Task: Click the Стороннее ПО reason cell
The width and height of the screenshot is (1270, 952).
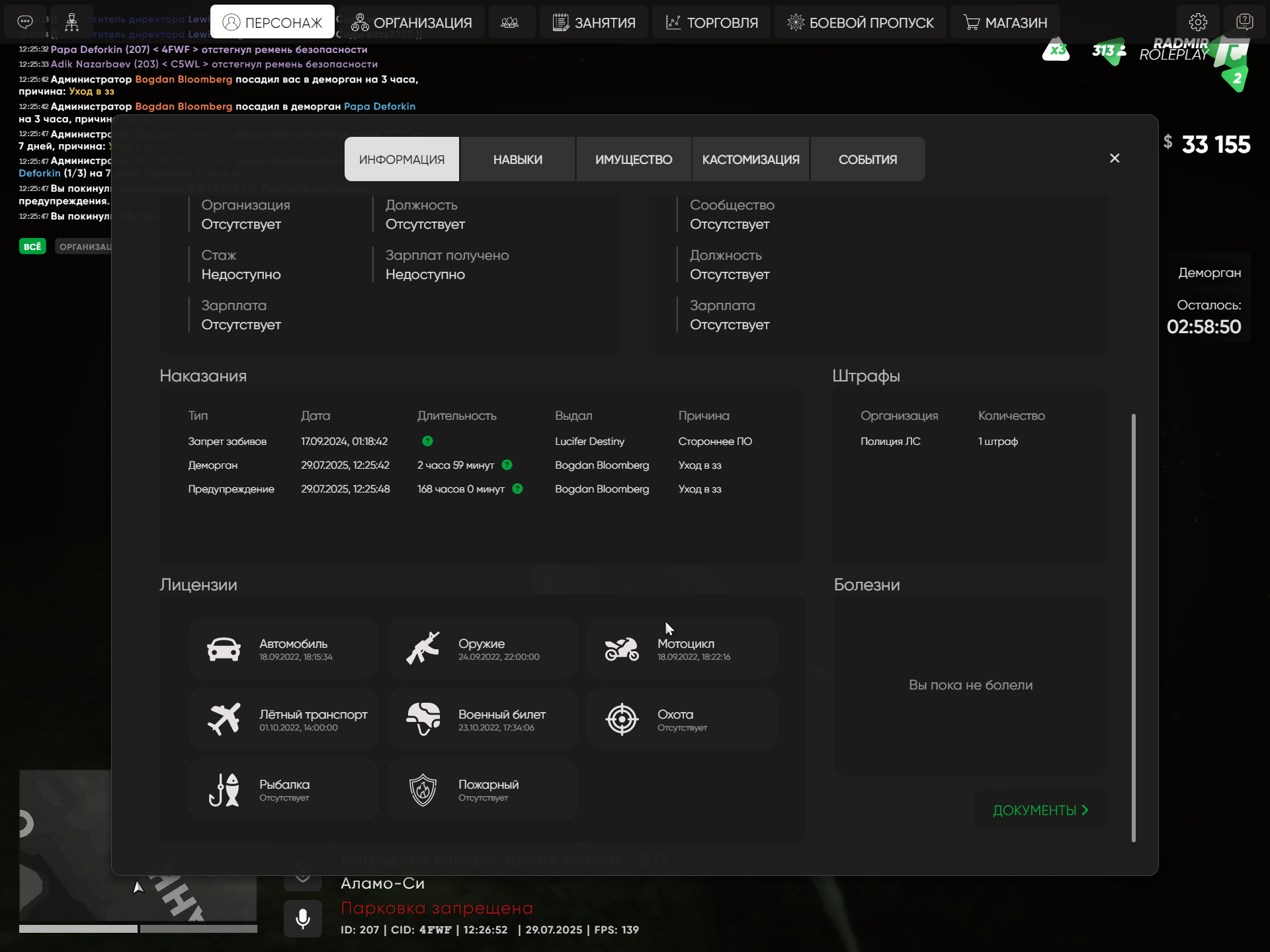Action: (x=715, y=441)
